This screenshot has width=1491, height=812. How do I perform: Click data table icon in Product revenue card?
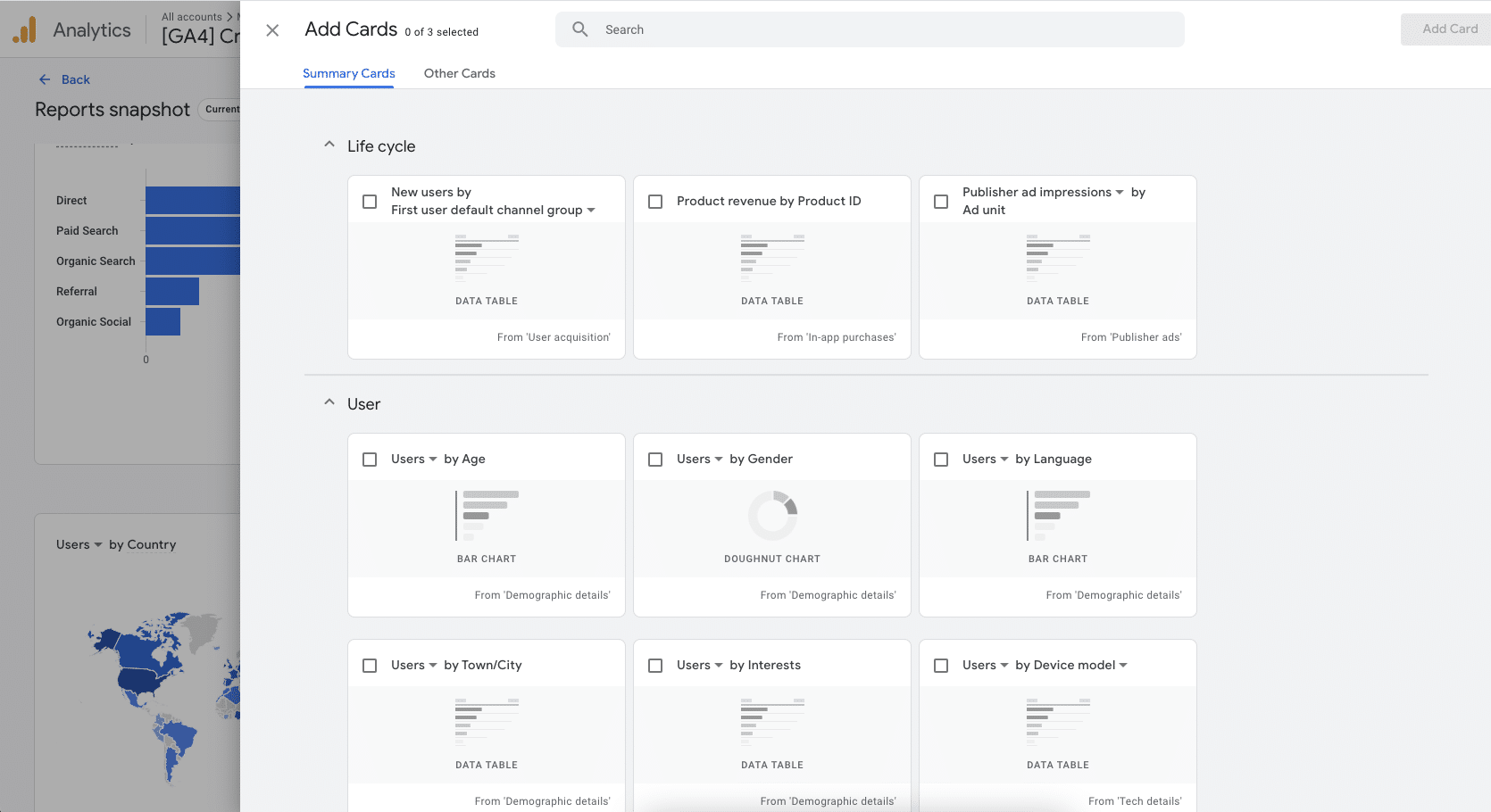(772, 258)
